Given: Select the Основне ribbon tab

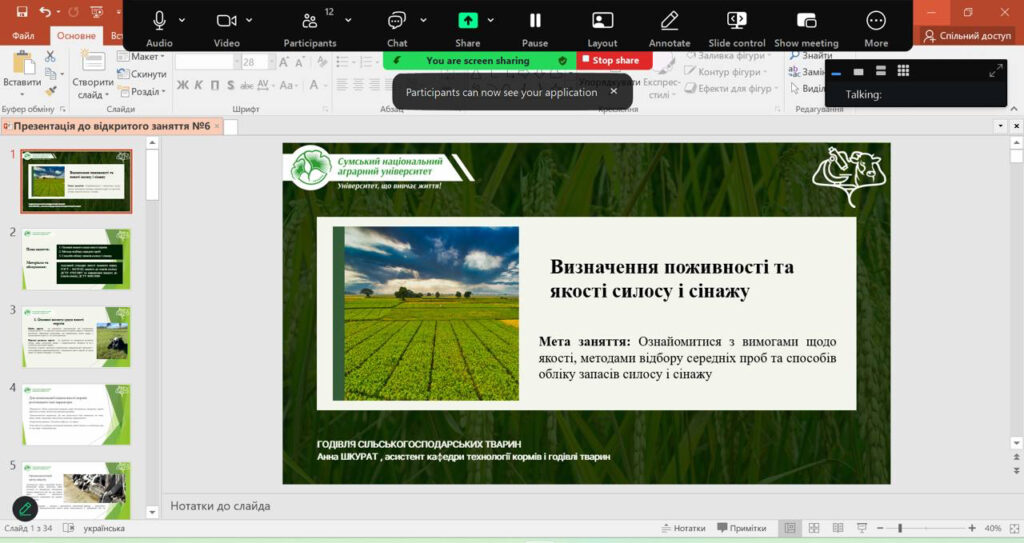Looking at the screenshot, I should [x=76, y=36].
